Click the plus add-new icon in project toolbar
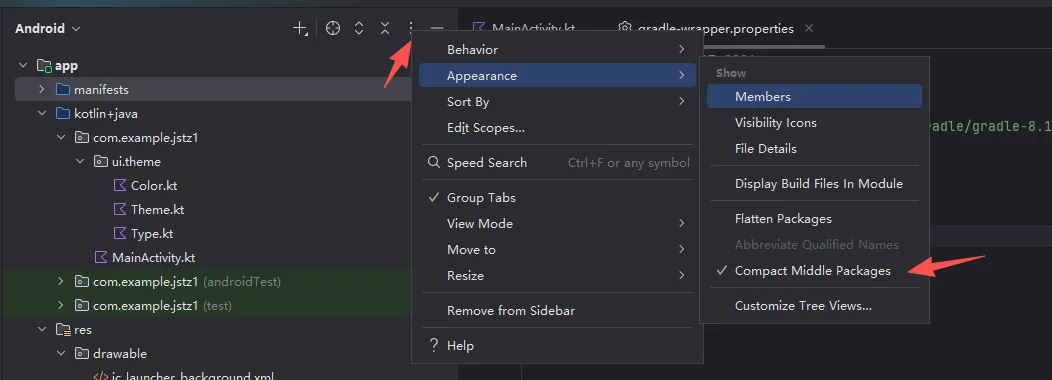1052x380 pixels. 300,28
